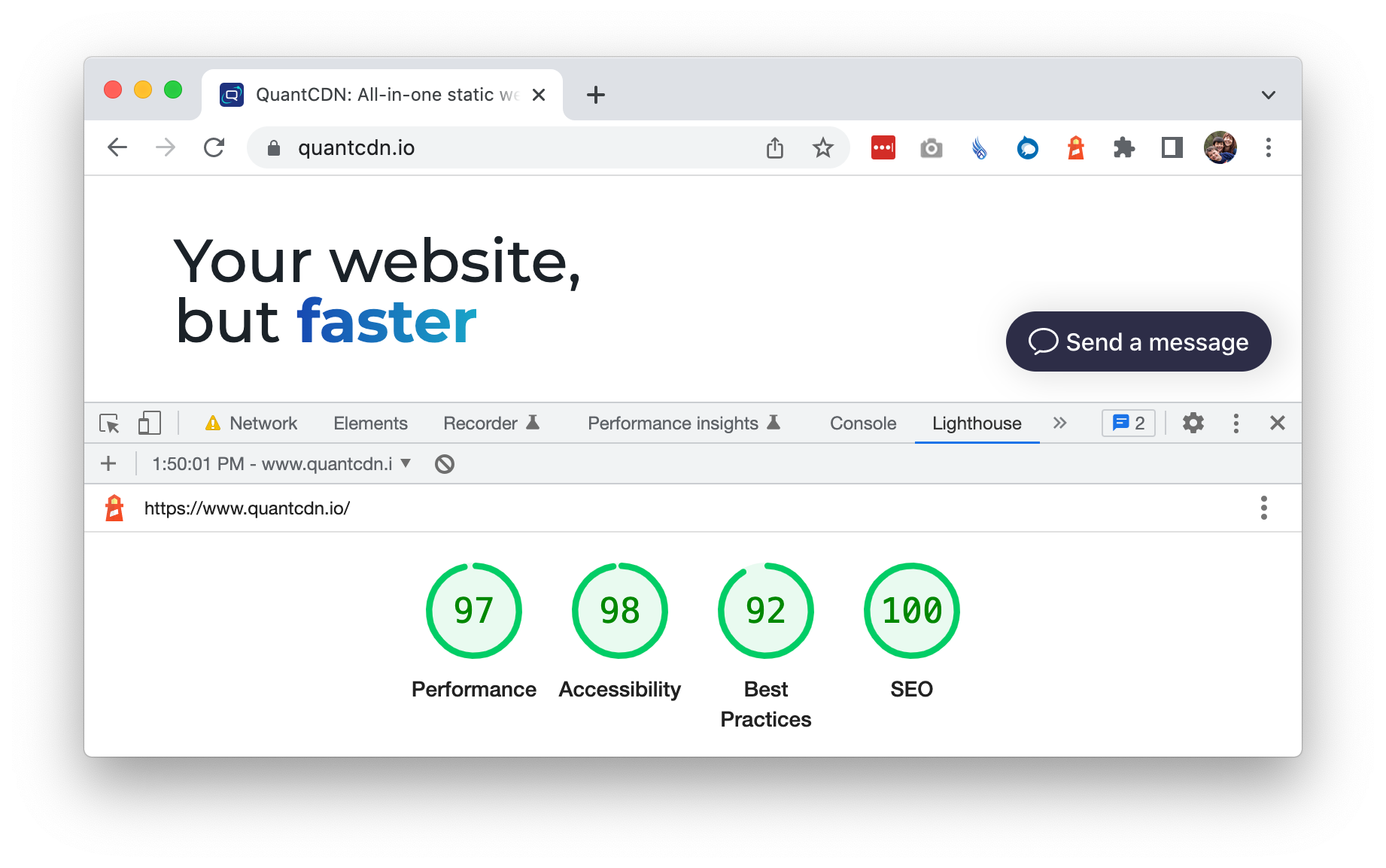Click the Lighthouse fire hydrant icon in toolbar

coord(1075,147)
